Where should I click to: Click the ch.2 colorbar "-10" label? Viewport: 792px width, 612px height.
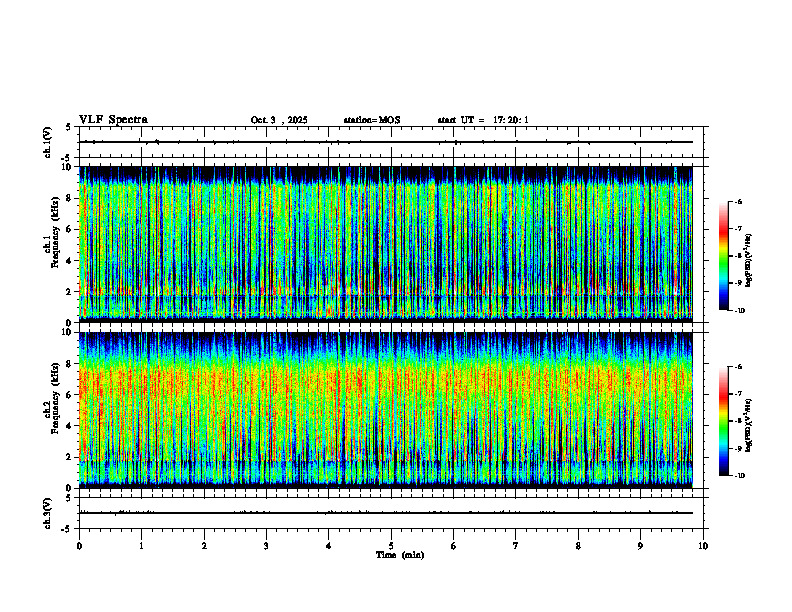tap(740, 476)
